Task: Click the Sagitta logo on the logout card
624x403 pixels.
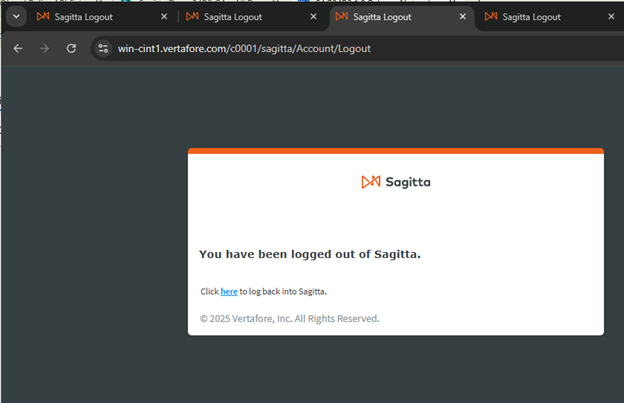Action: [x=396, y=182]
